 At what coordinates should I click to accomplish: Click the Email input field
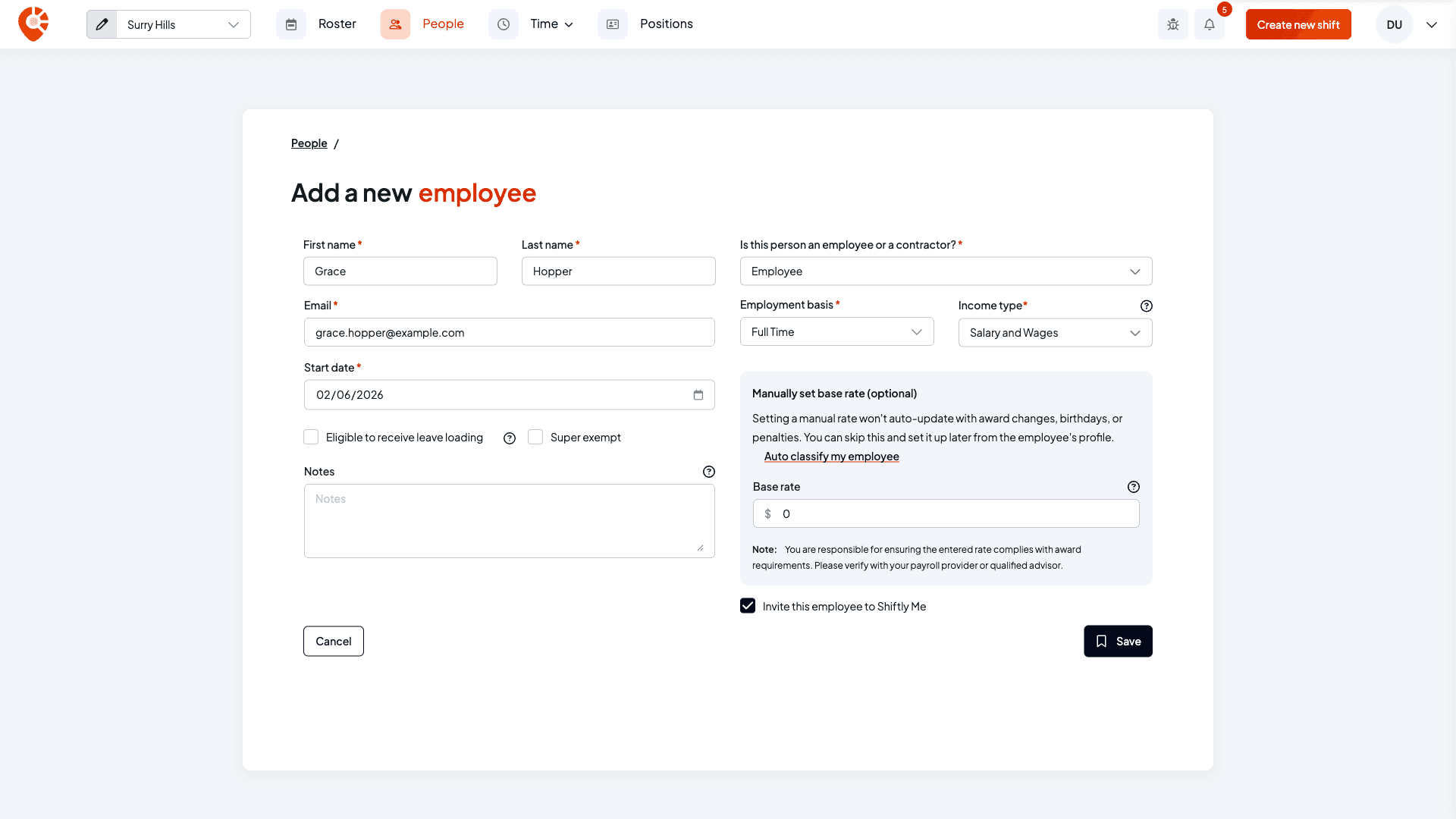point(510,332)
